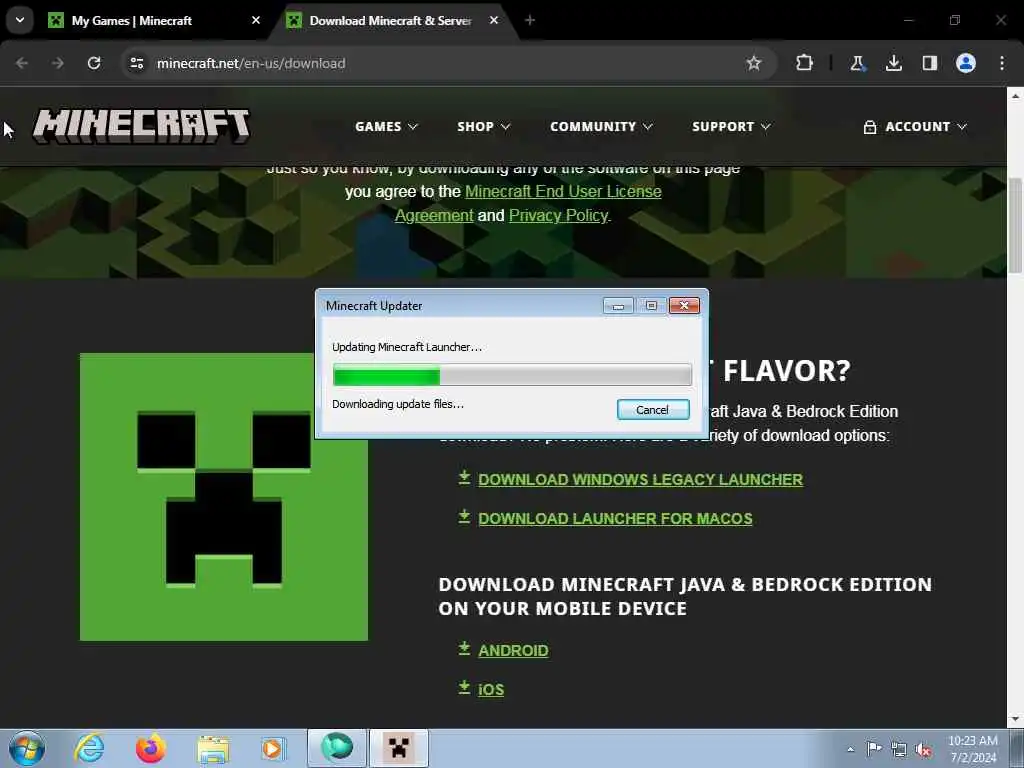This screenshot has width=1024, height=768.
Task: Click the browser forward arrow
Action: (57, 63)
